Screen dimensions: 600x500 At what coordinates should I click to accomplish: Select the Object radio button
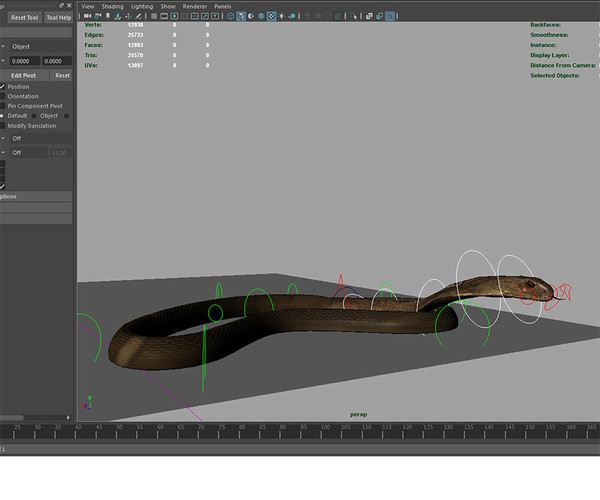point(34,116)
